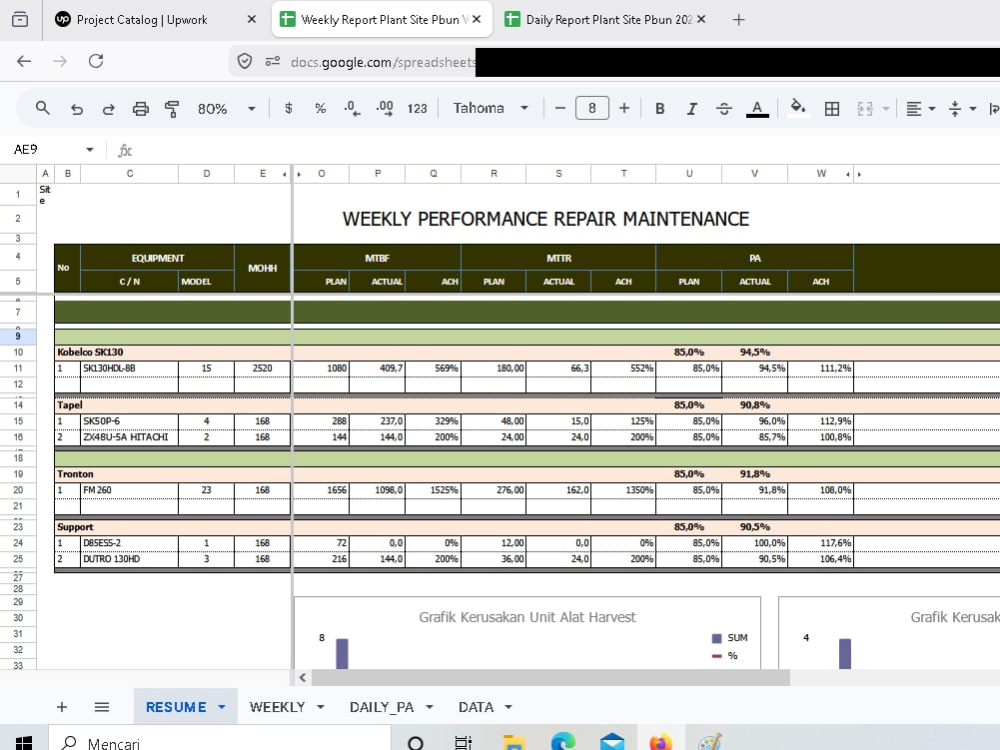Image resolution: width=1000 pixels, height=750 pixels.
Task: Decrease decimal places
Action: coord(352,108)
